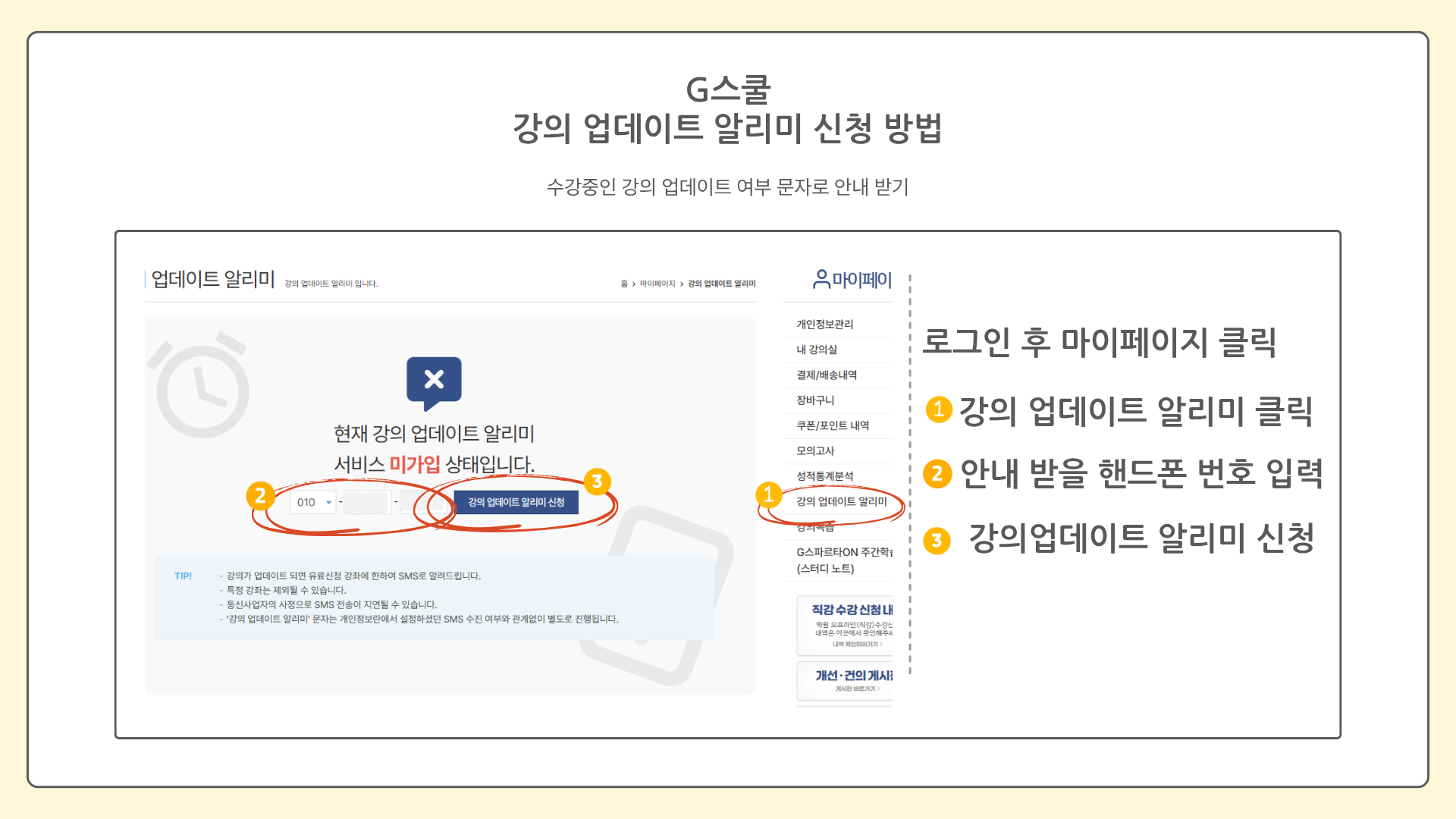This screenshot has width=1456, height=819.
Task: Click the blue X speech bubble icon
Action: [x=434, y=380]
